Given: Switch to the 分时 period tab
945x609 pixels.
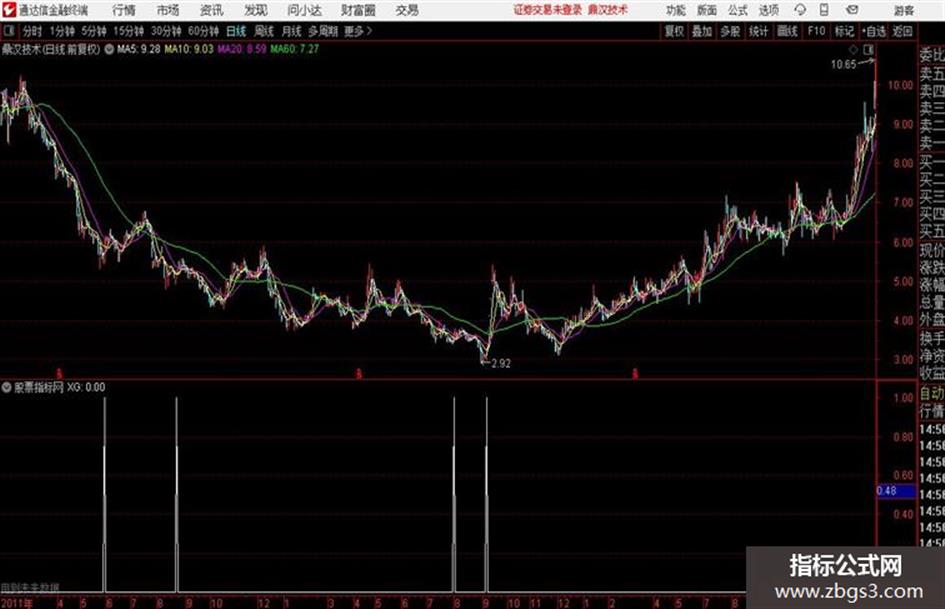Looking at the screenshot, I should [33, 31].
